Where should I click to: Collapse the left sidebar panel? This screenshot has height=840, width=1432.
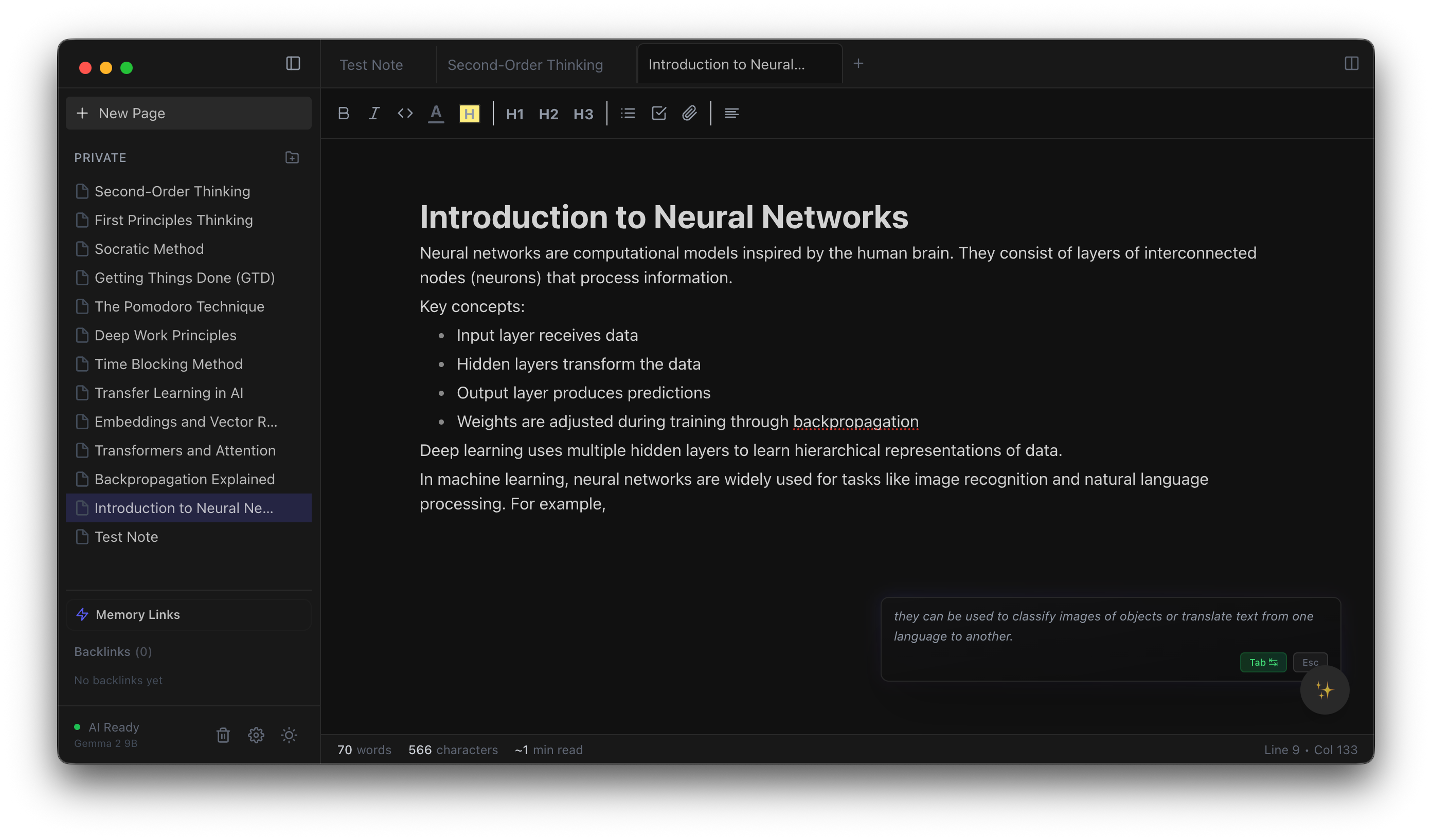293,63
